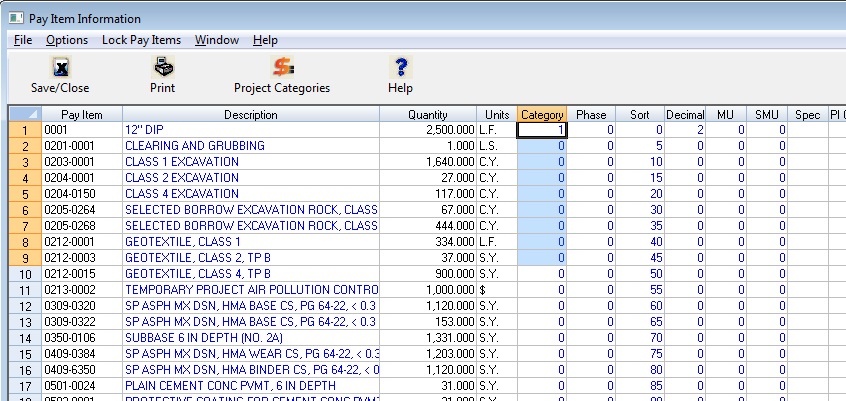Click the quantity cell 1,331.000
The width and height of the screenshot is (846, 401).
click(x=428, y=338)
